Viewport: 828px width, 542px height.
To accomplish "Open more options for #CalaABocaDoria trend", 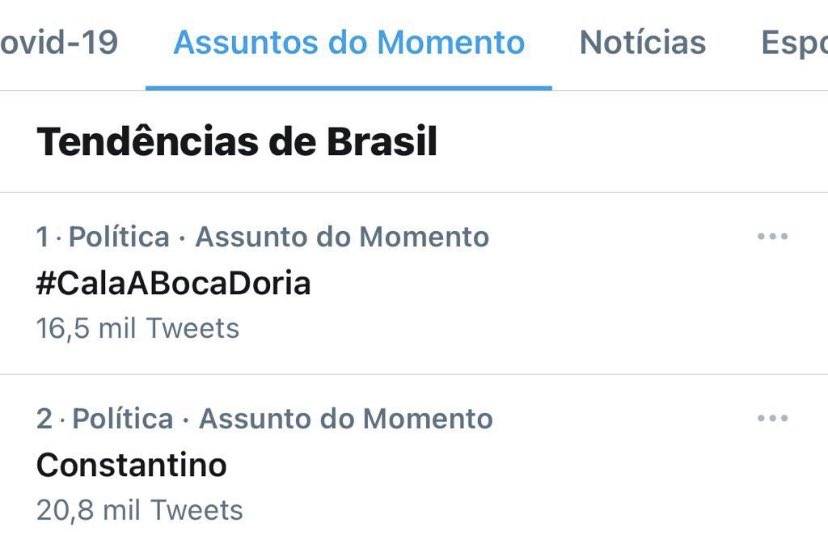I will coord(772,237).
